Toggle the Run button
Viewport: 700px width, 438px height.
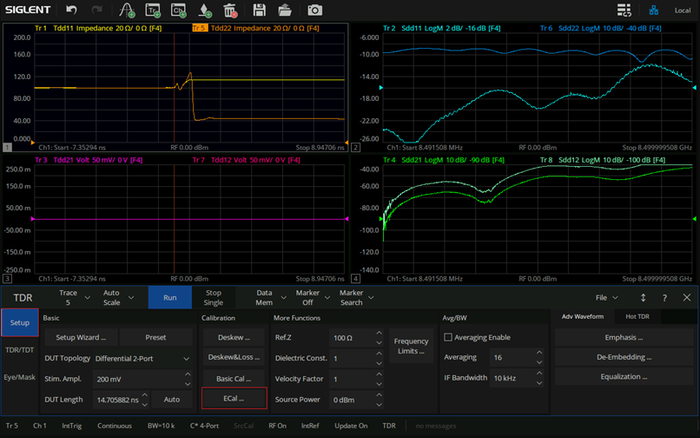(x=170, y=297)
